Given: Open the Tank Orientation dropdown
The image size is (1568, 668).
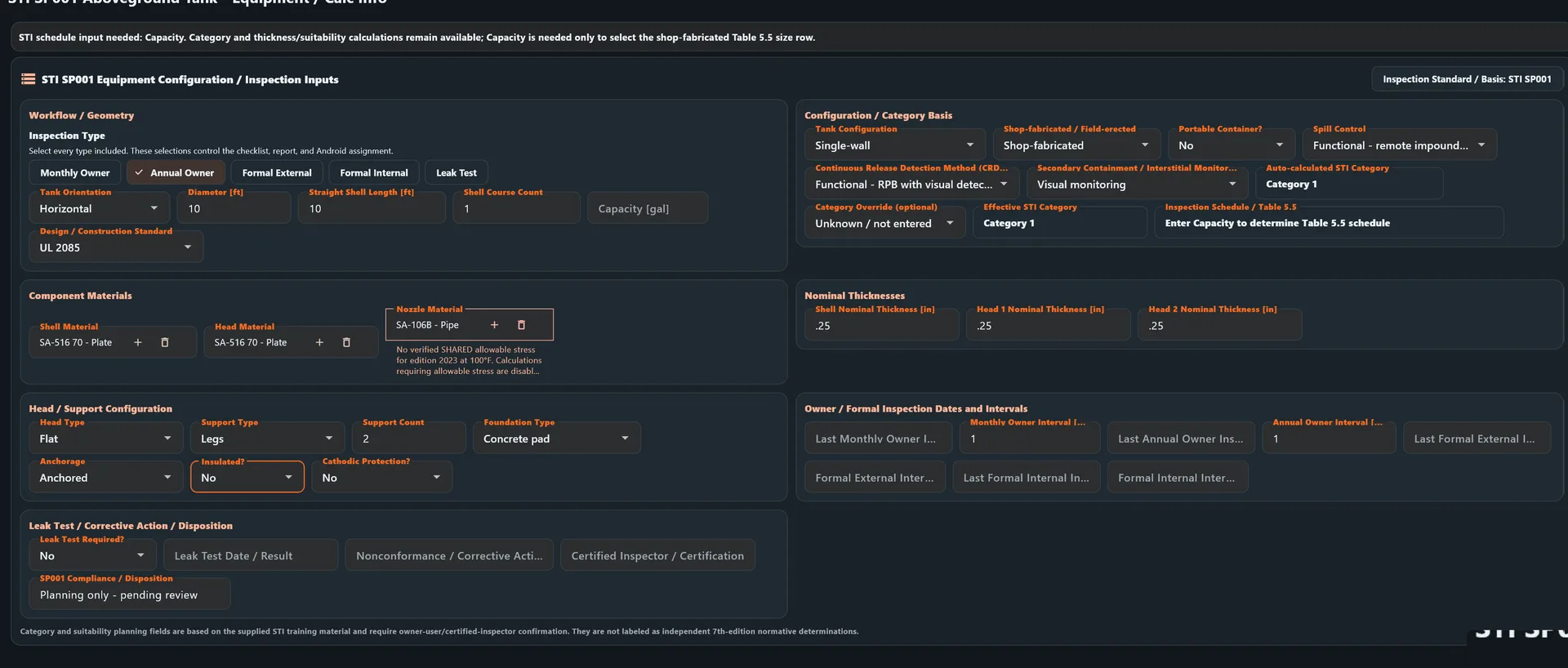Looking at the screenshot, I should (x=100, y=208).
